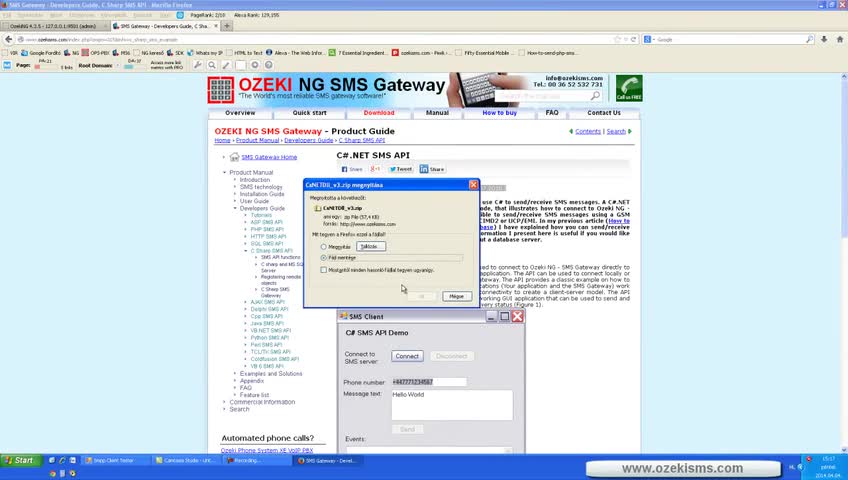Click the back arrow in Firefox

pos(8,39)
